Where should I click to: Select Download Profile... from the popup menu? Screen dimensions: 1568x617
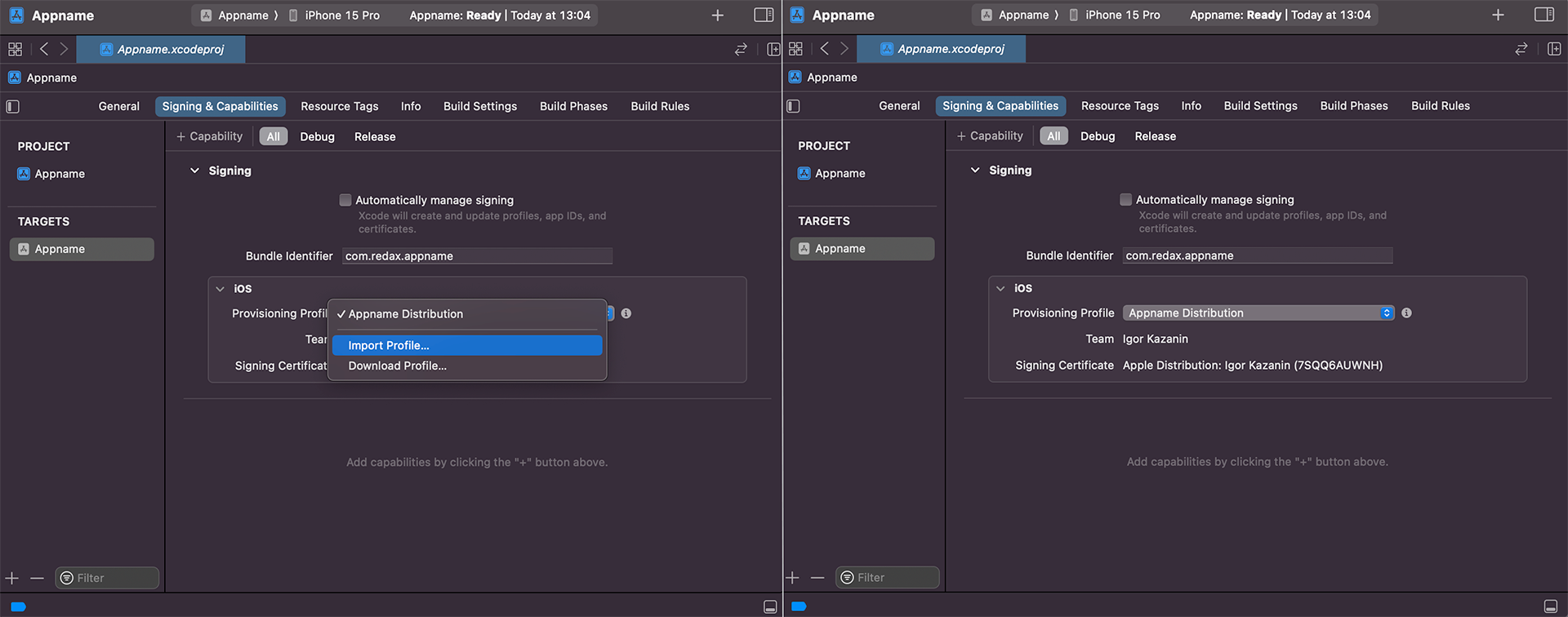click(467, 366)
